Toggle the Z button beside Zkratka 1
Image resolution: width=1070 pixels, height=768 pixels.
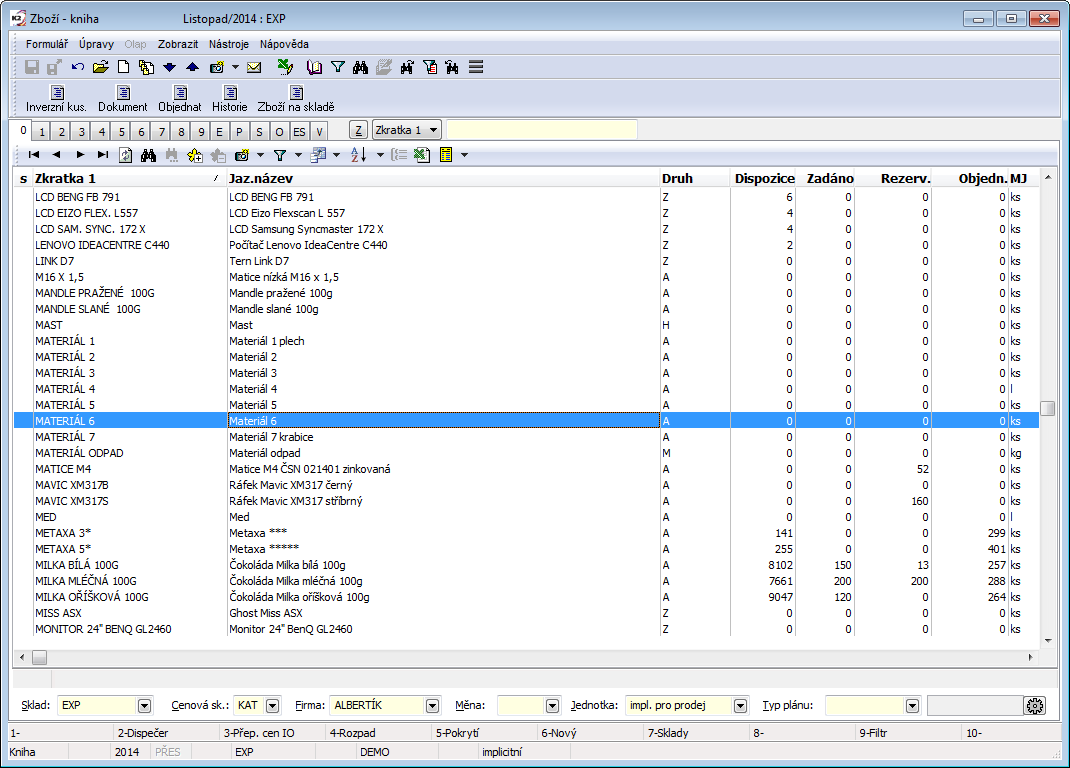(x=357, y=131)
